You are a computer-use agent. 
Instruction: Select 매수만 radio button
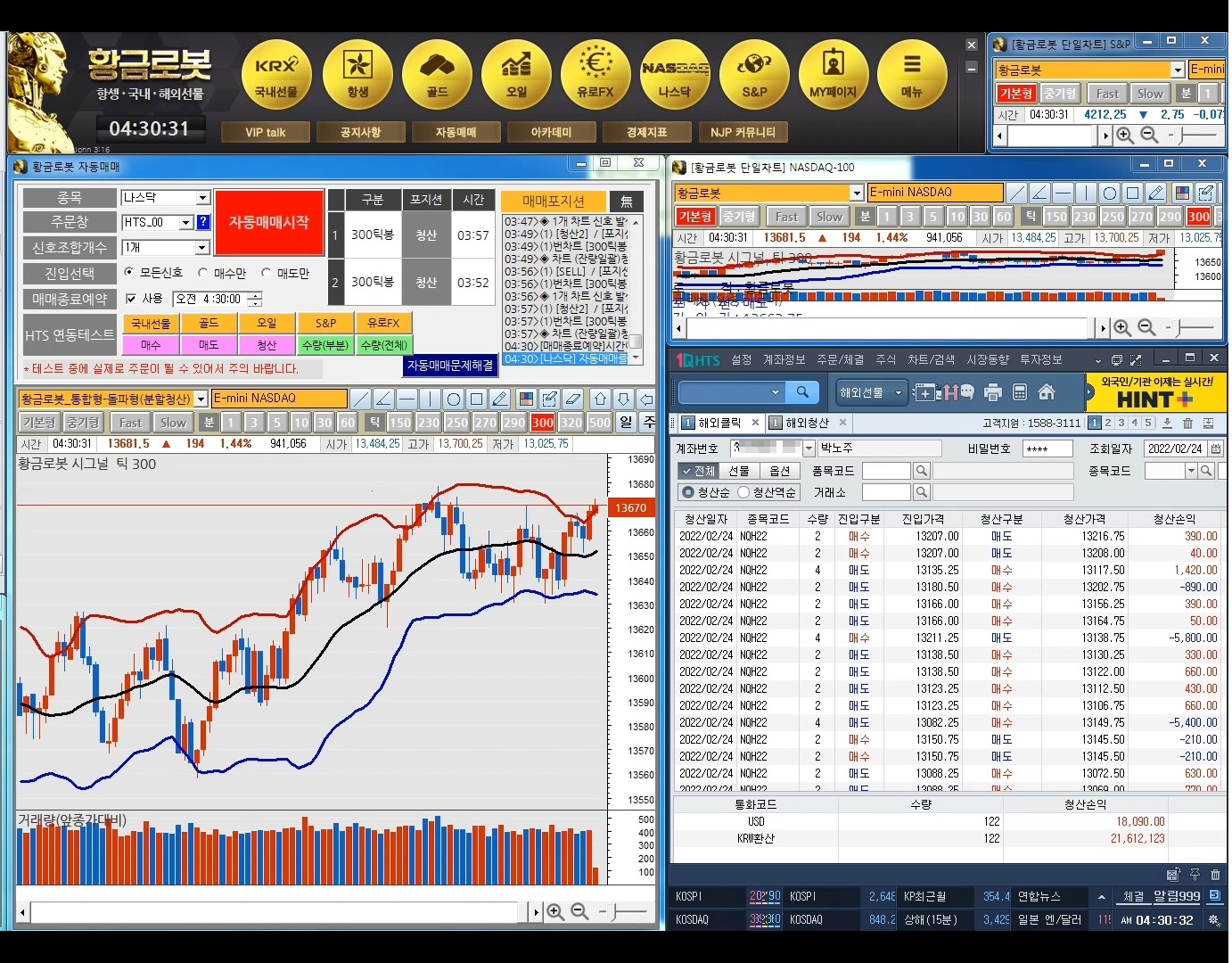pyautogui.click(x=203, y=273)
